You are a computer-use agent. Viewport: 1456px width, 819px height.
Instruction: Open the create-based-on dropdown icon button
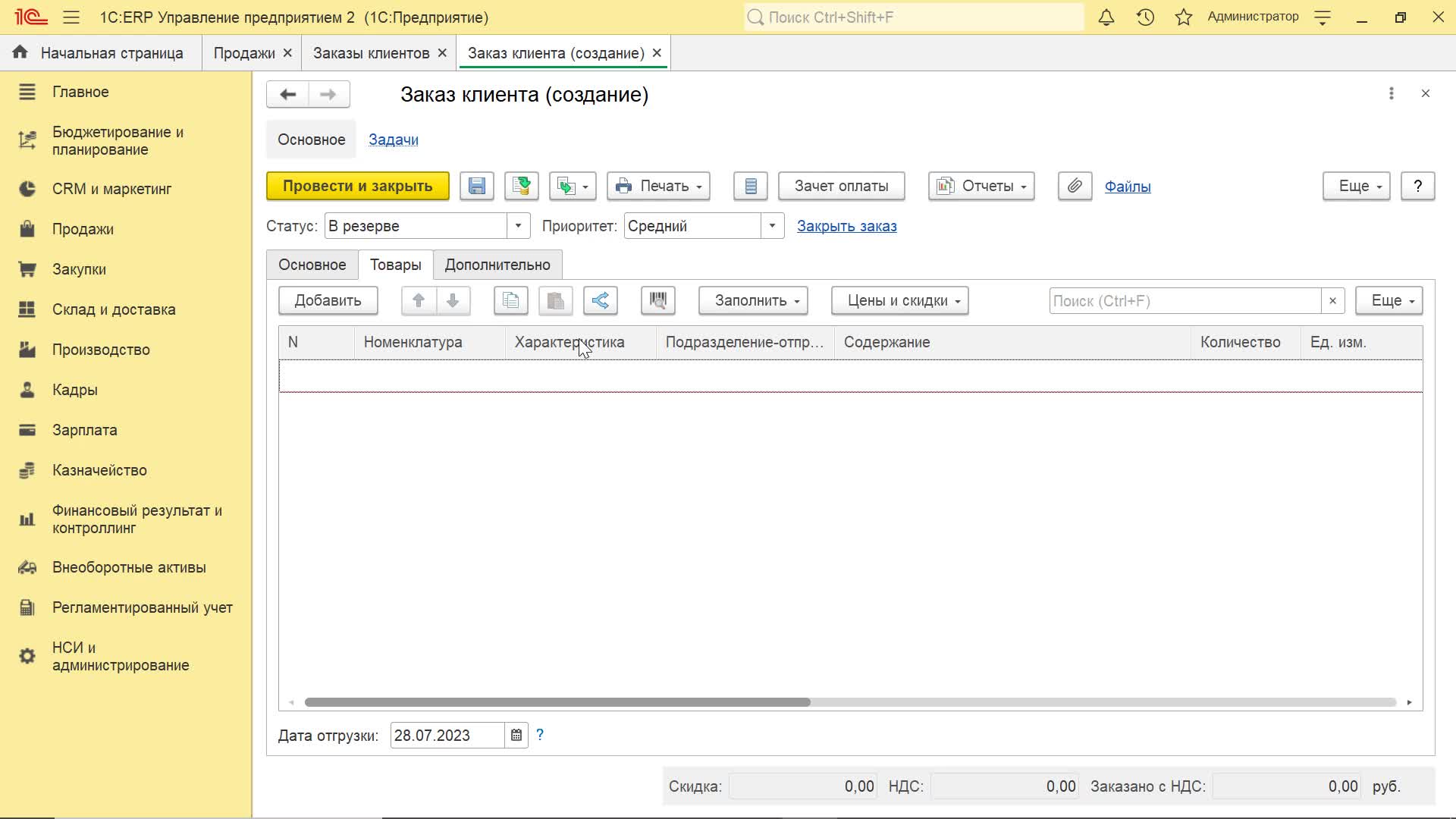(573, 186)
